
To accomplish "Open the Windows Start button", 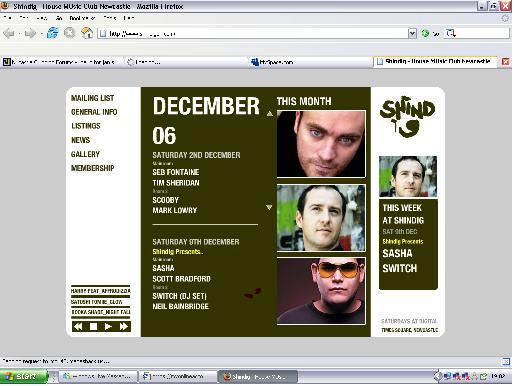I will (x=23, y=376).
